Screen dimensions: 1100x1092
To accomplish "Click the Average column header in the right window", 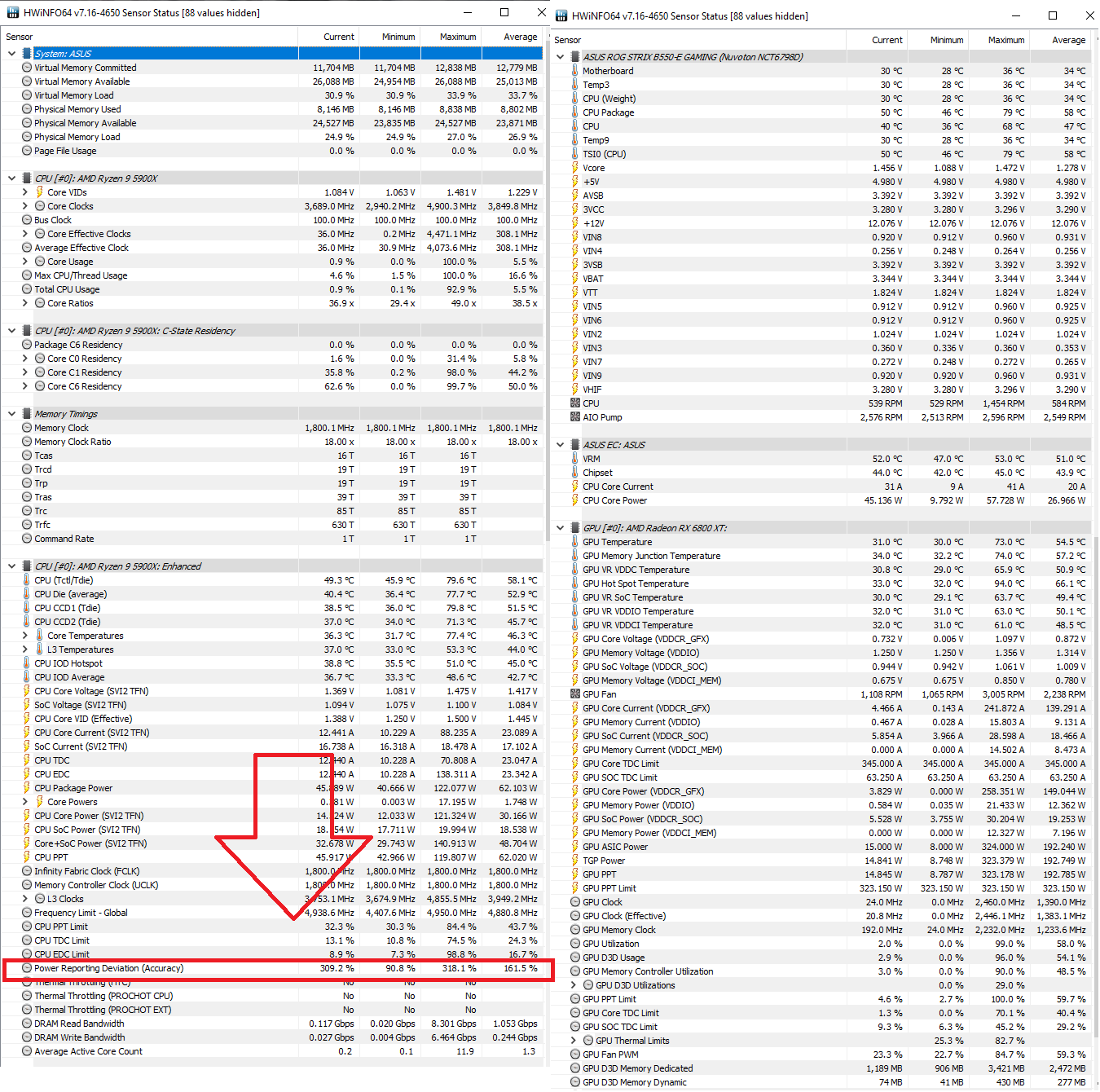I will 1062,40.
